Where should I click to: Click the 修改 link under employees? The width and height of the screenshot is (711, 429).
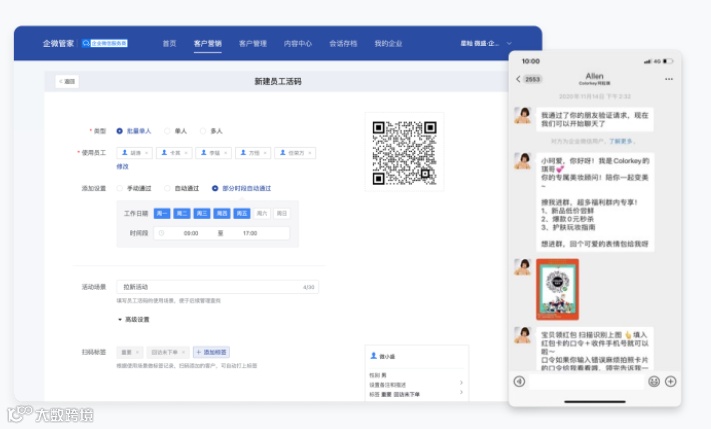[x=122, y=166]
